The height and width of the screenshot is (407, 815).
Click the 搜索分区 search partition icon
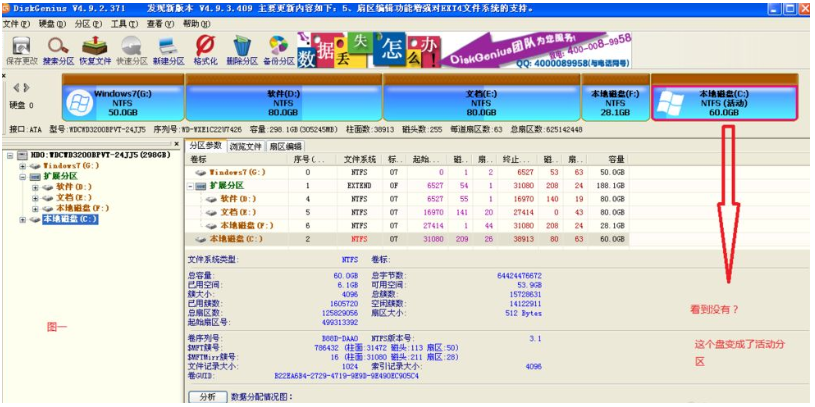(x=58, y=48)
